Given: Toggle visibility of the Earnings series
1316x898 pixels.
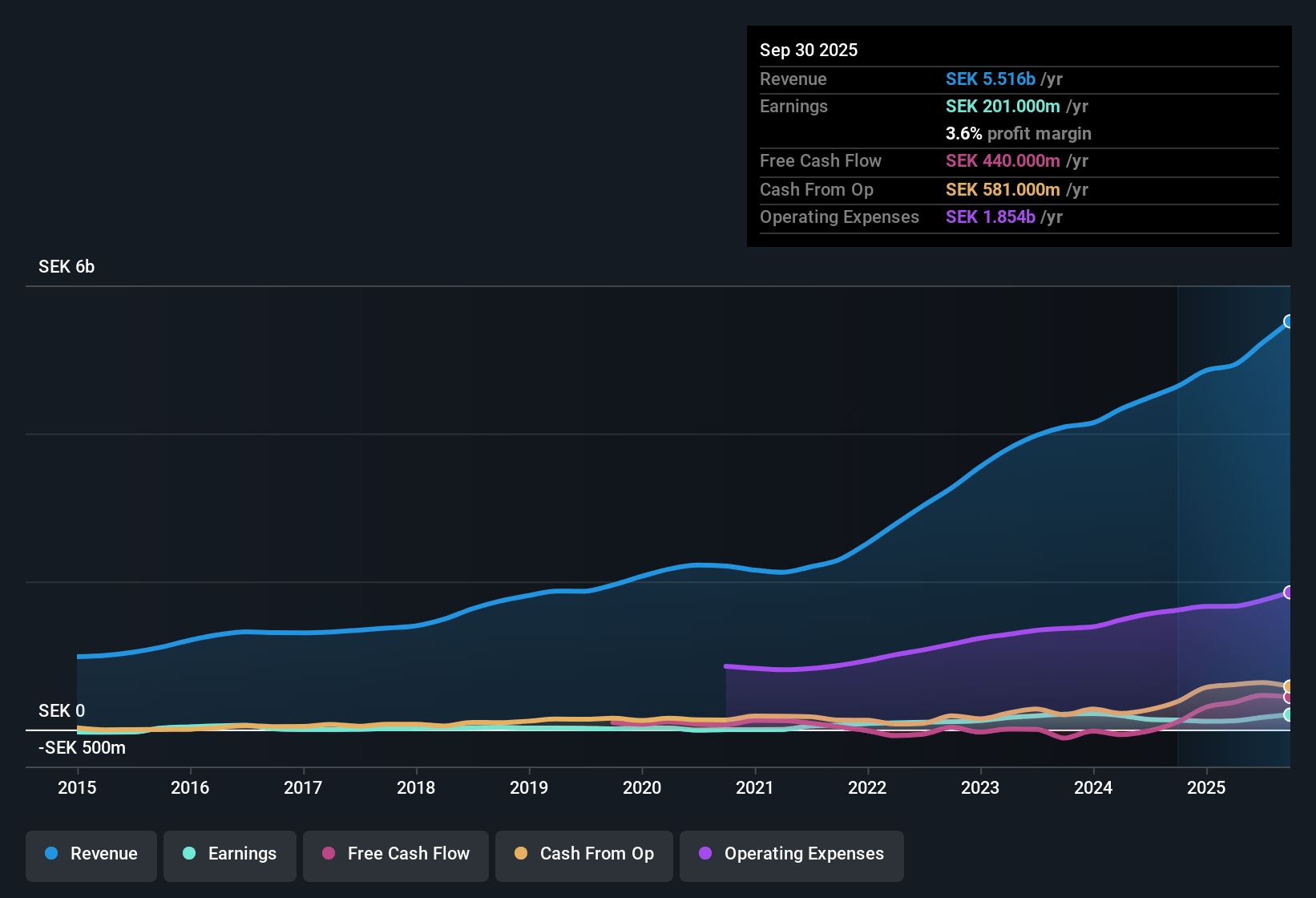Looking at the screenshot, I should click(x=229, y=854).
